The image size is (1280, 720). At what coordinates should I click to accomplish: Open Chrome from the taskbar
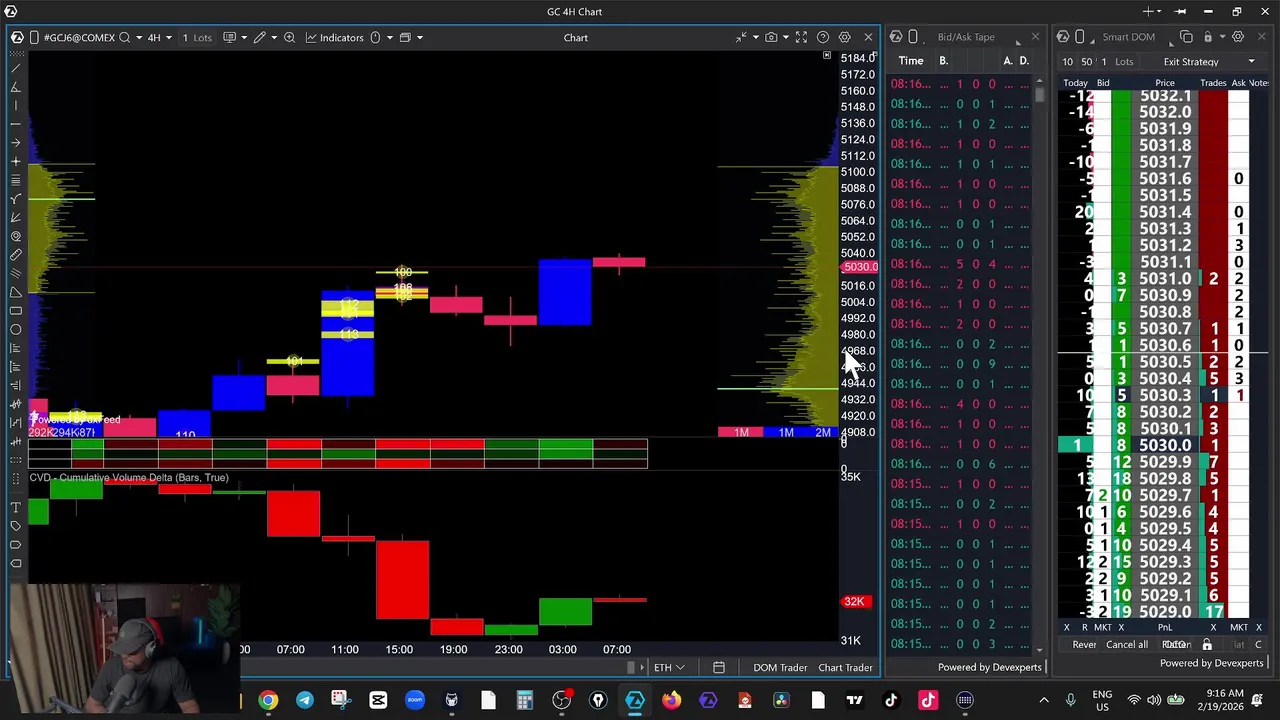(268, 700)
